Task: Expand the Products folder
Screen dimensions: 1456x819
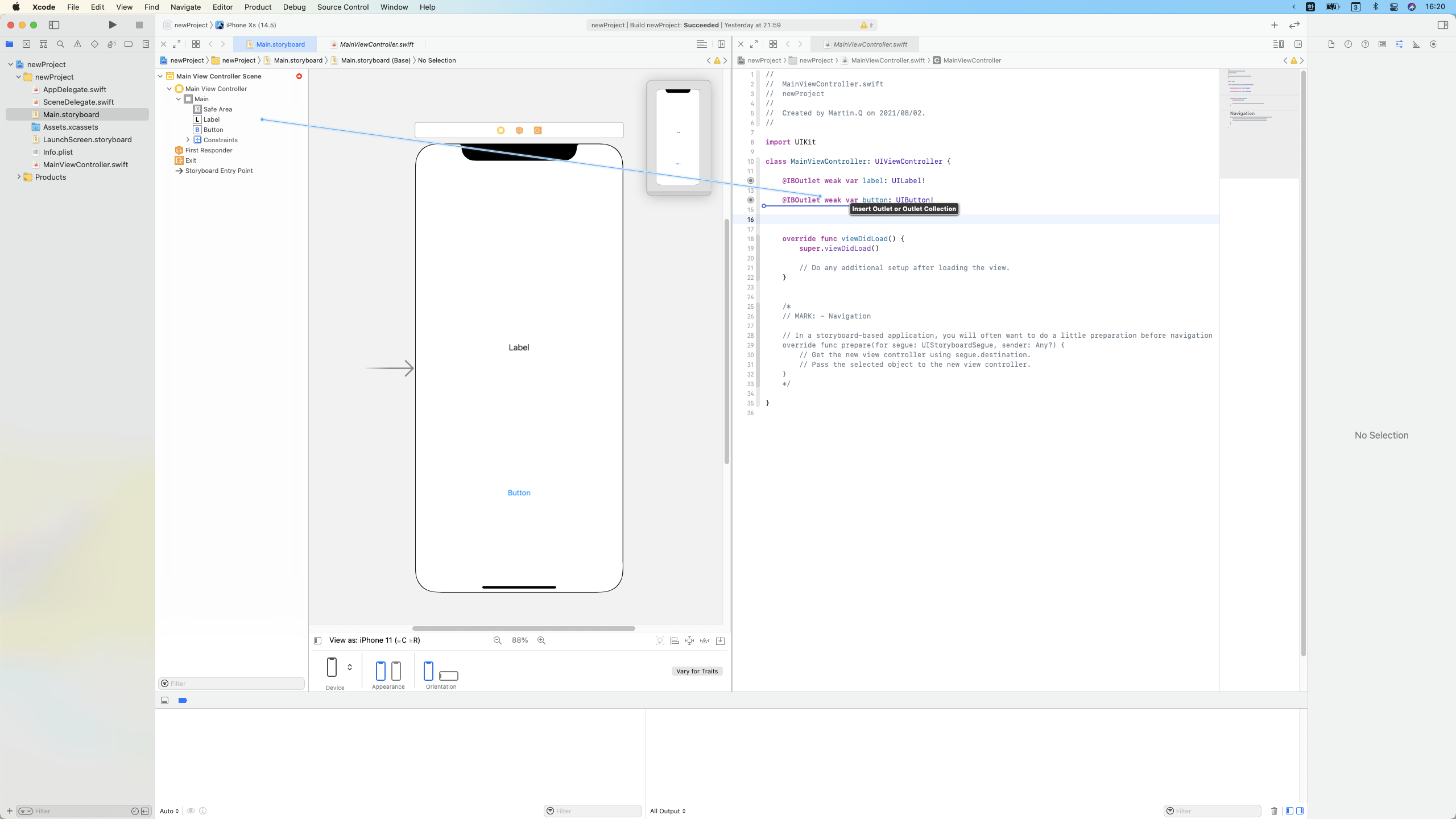Action: coord(19,177)
